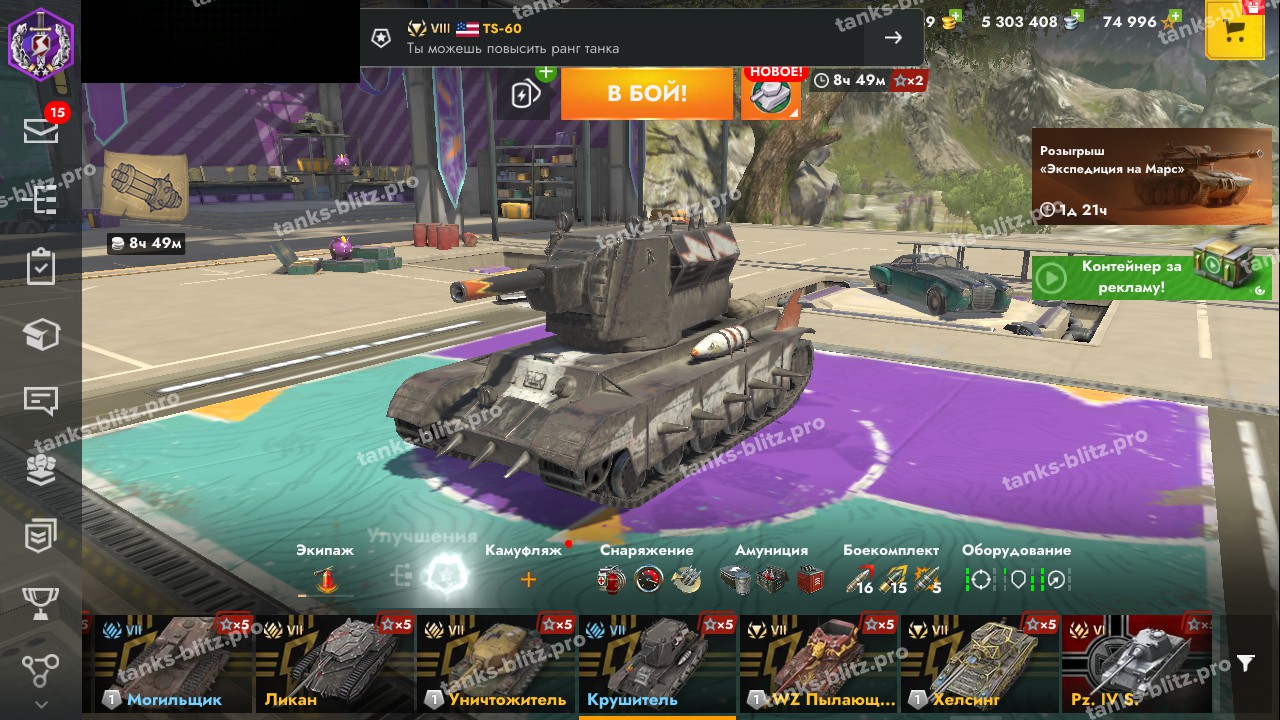Open the Экспедиция на Марс giveaway banner

1152,176
